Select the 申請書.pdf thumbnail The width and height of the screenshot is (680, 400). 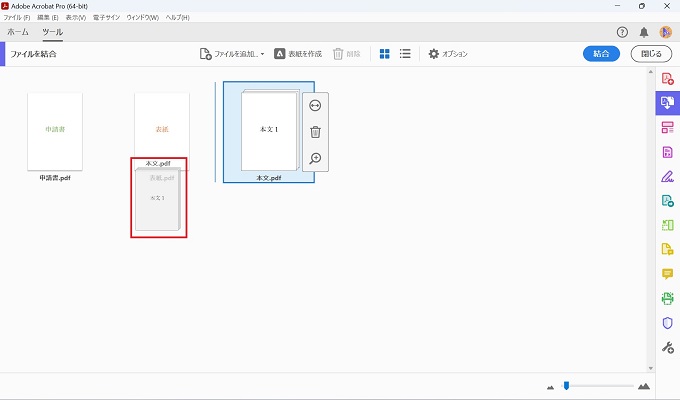tap(55, 131)
